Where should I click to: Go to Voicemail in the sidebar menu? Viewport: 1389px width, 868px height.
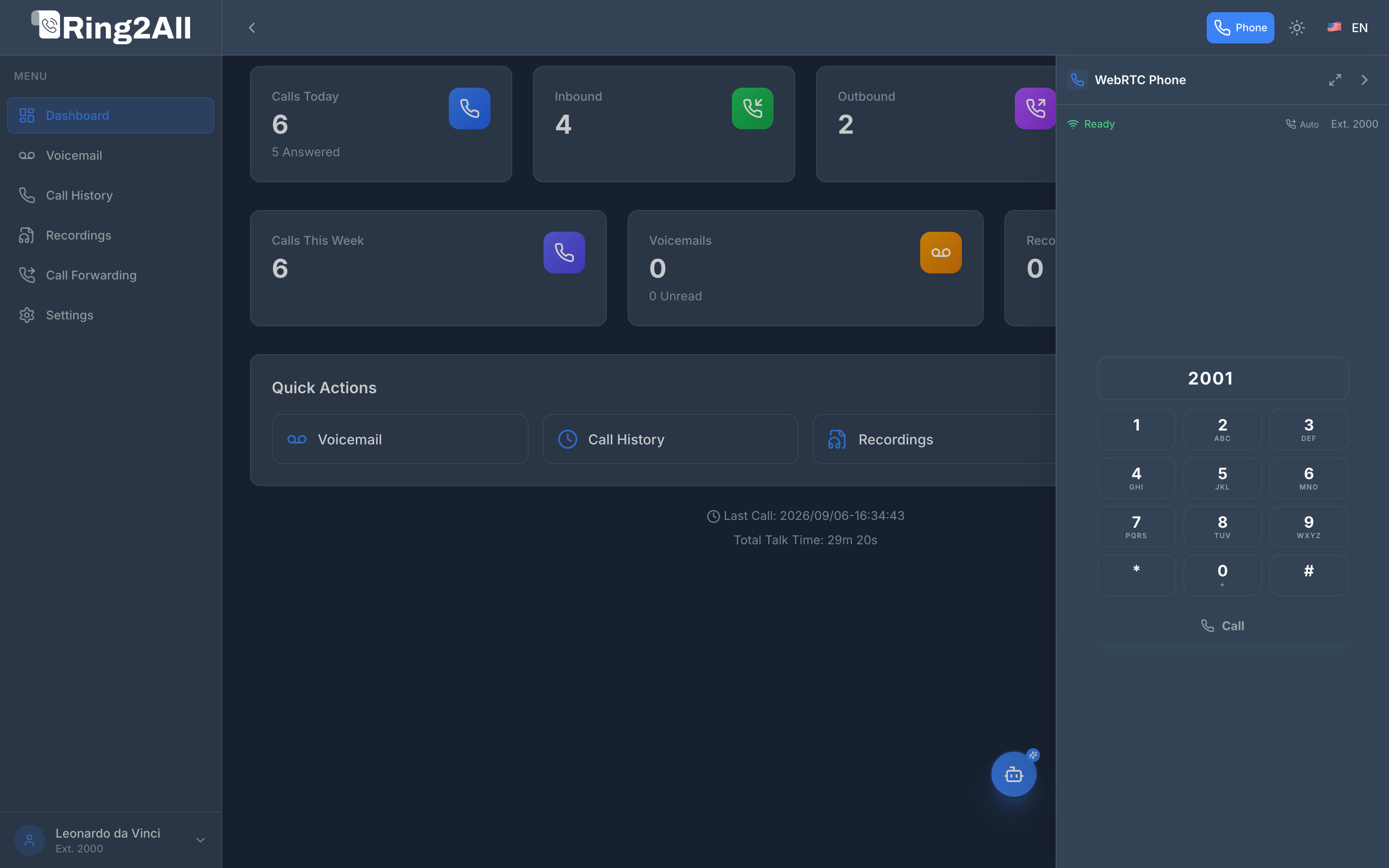point(111,155)
